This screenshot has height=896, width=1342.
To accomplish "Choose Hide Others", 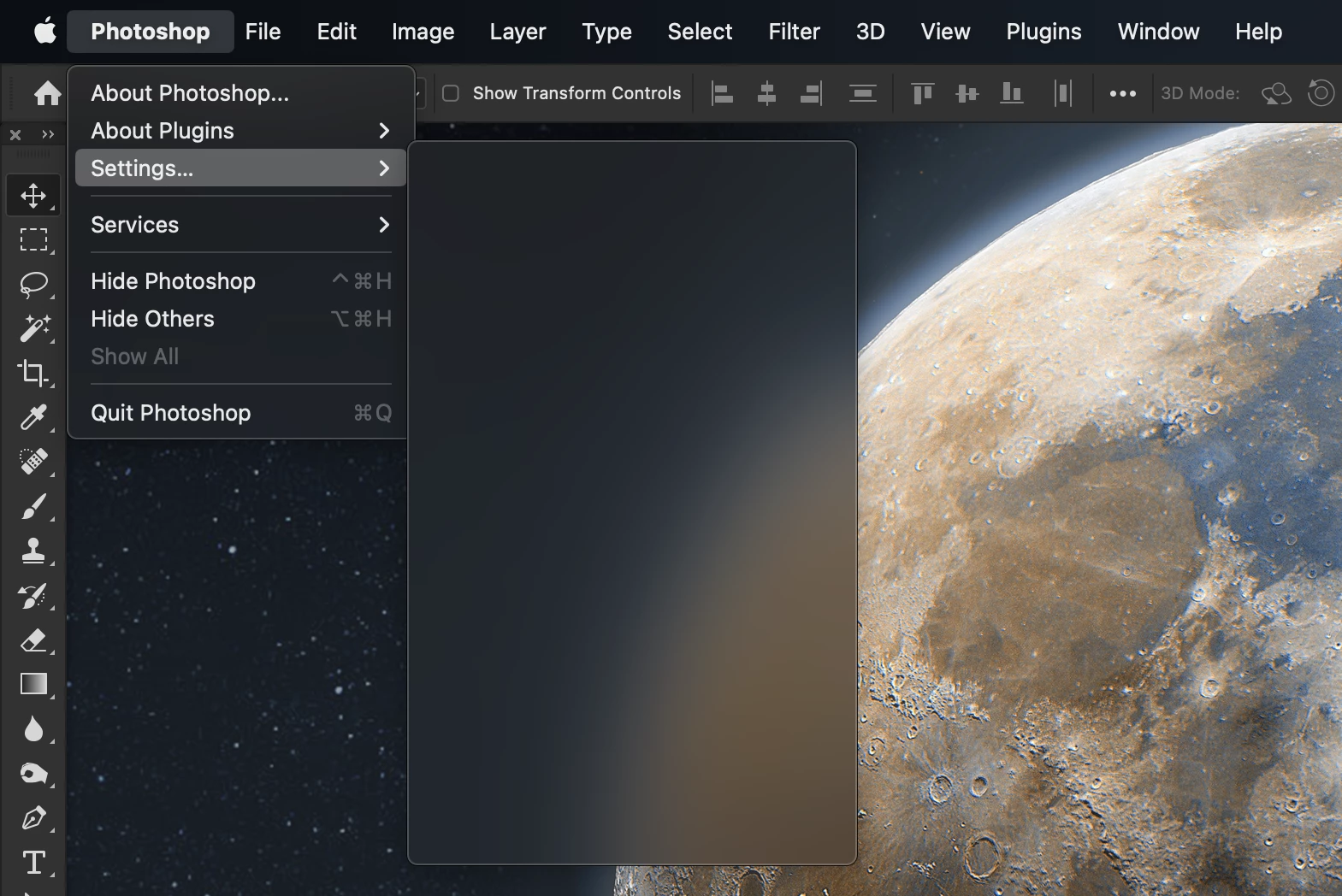I will click(240, 319).
